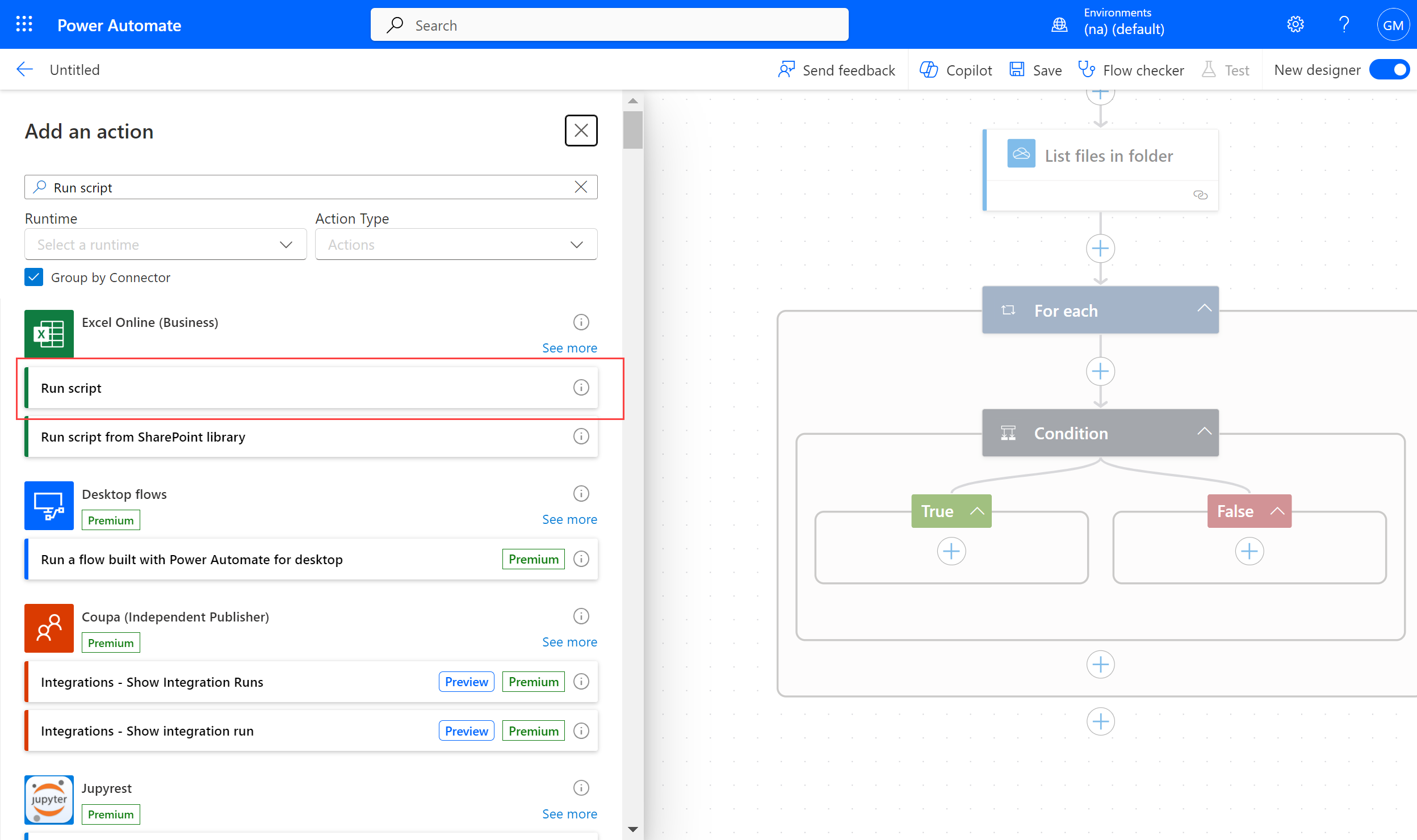This screenshot has width=1417, height=840.
Task: Add action in the True branch
Action: [x=951, y=551]
